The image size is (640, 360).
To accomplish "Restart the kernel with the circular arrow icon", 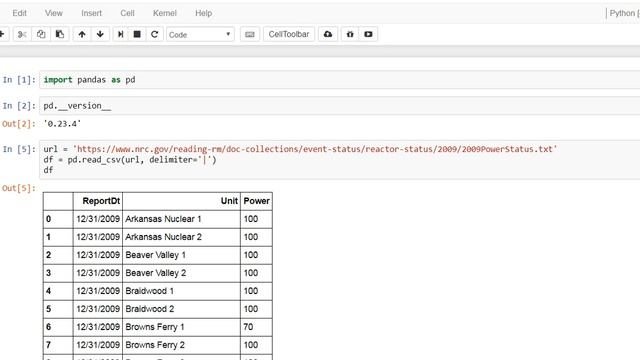I will [x=154, y=34].
